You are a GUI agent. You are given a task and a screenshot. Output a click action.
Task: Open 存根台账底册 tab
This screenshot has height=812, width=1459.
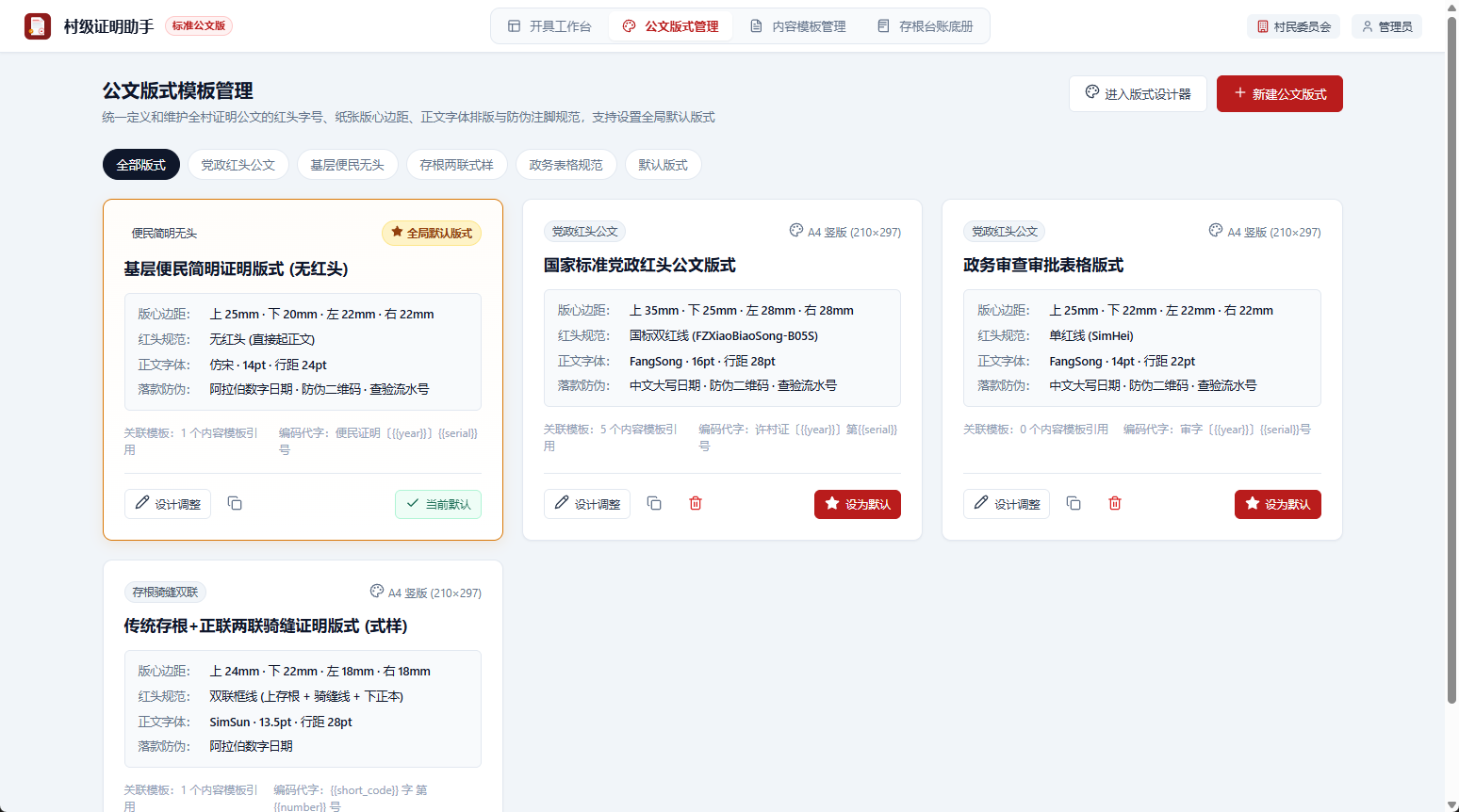[926, 26]
